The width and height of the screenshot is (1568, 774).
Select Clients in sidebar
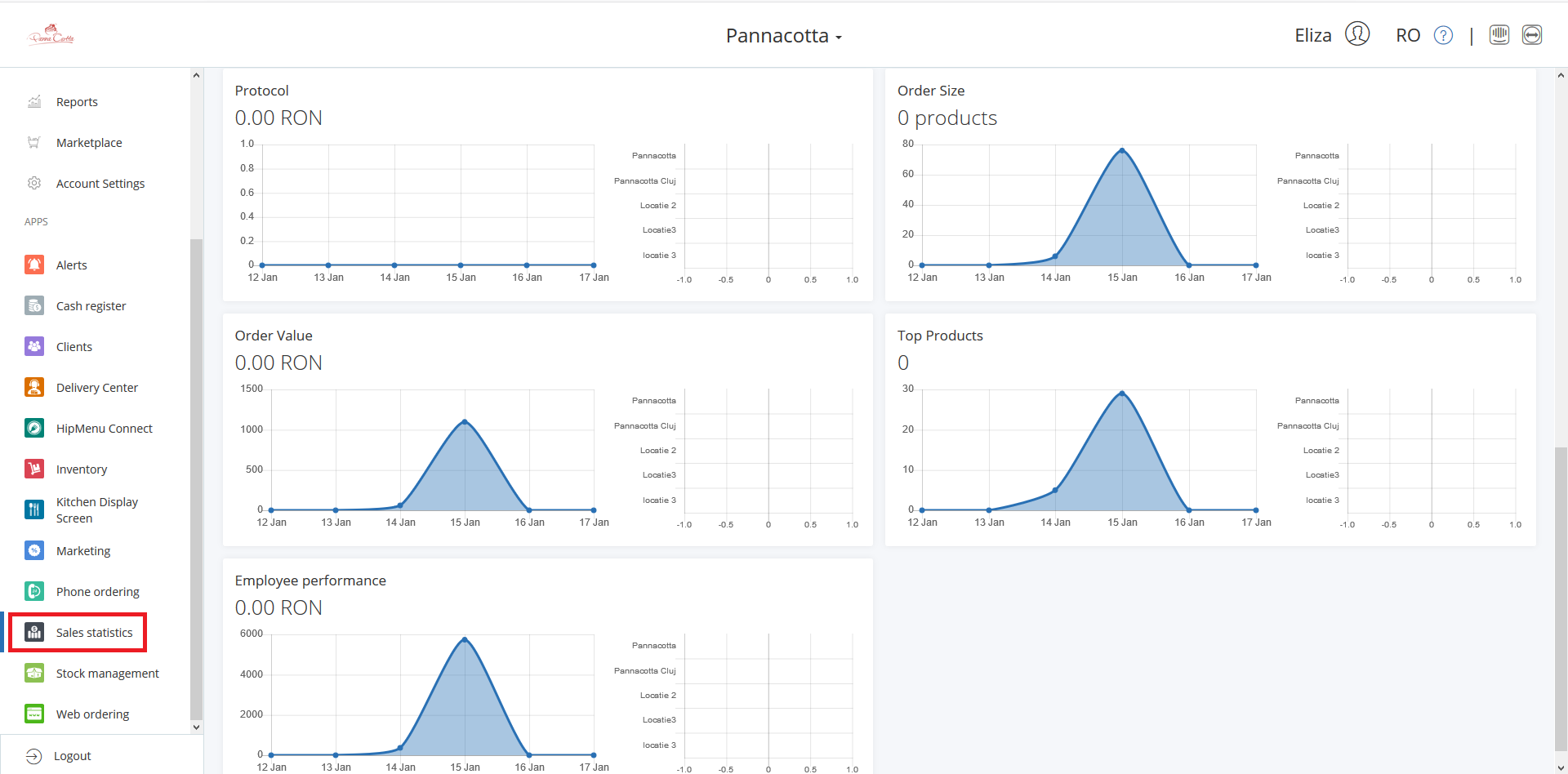(x=74, y=347)
